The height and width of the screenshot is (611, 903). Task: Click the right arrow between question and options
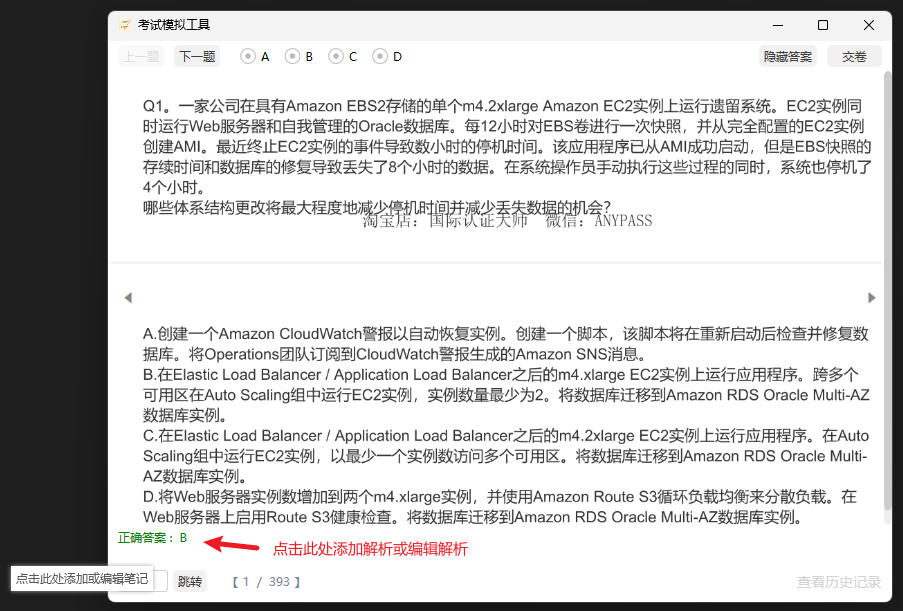[871, 298]
